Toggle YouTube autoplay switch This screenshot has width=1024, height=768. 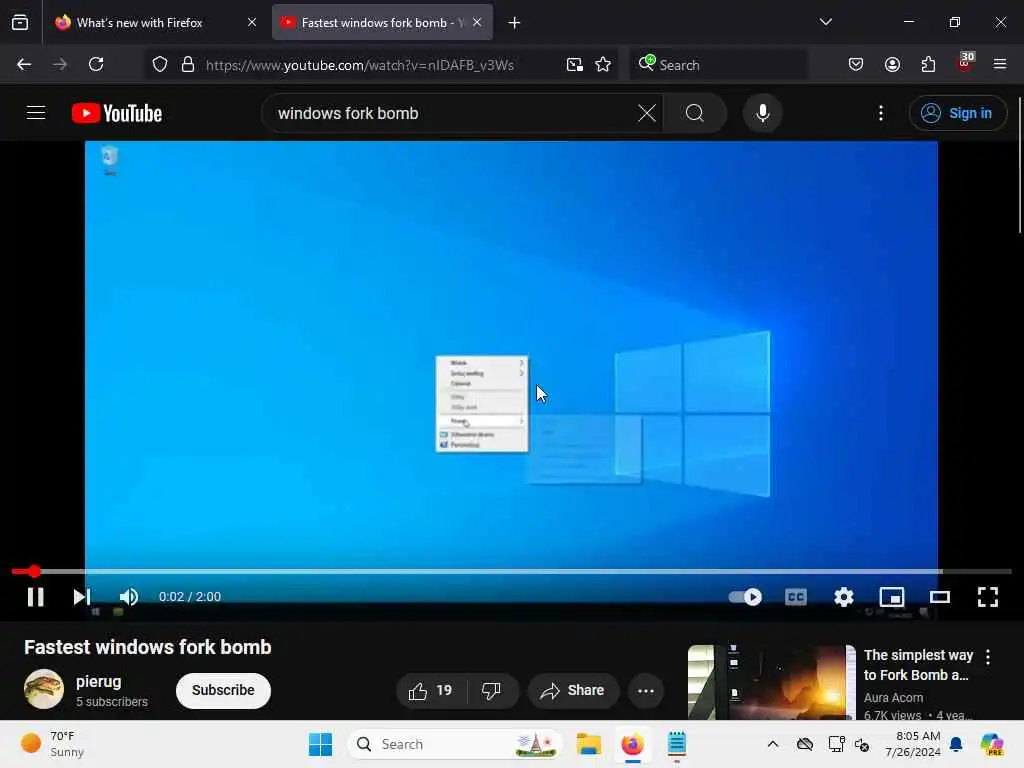[x=746, y=597]
